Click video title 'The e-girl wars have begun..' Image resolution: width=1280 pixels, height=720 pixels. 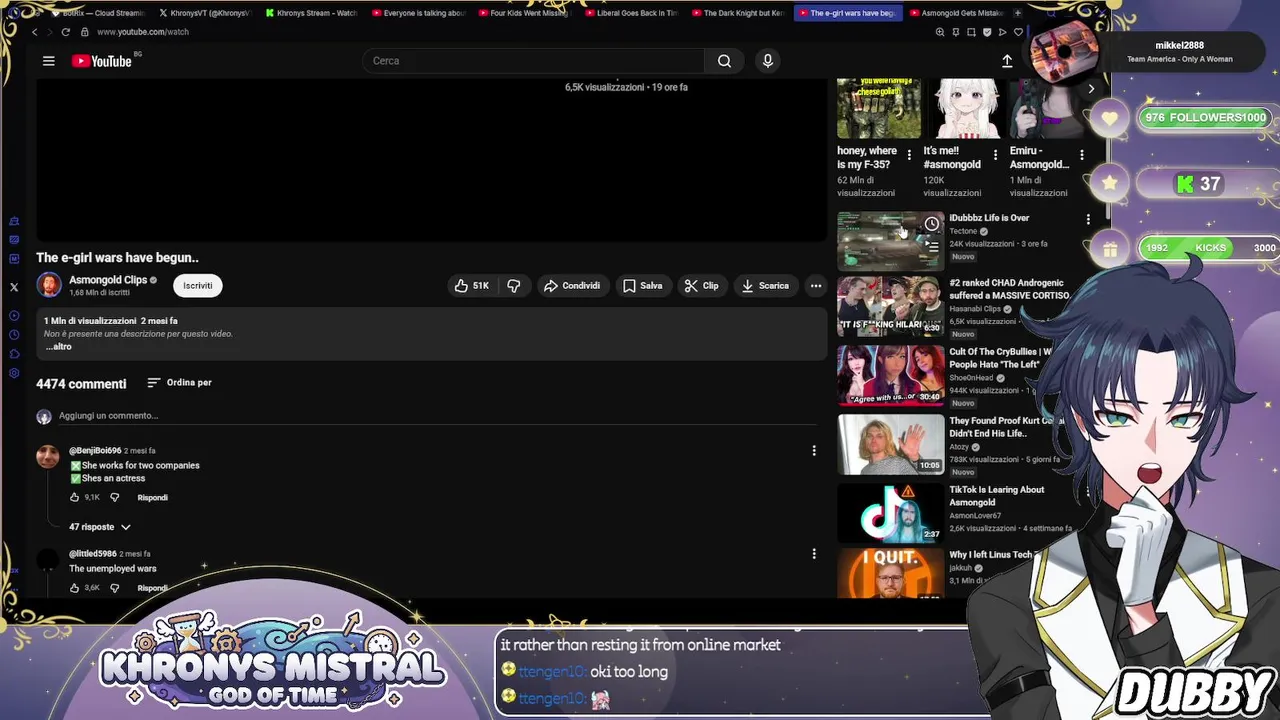(117, 258)
